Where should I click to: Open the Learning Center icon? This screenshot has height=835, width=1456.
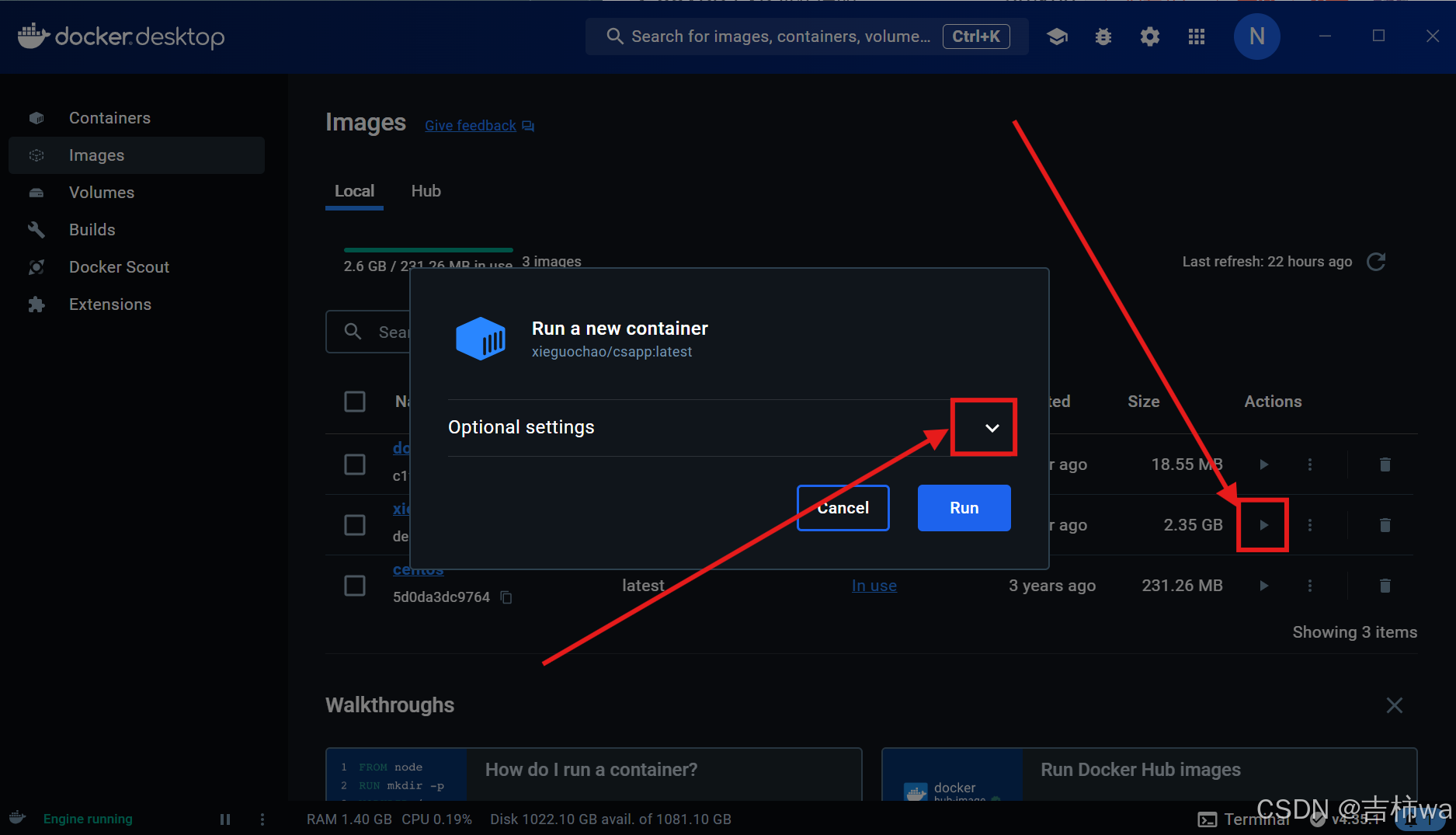tap(1057, 36)
